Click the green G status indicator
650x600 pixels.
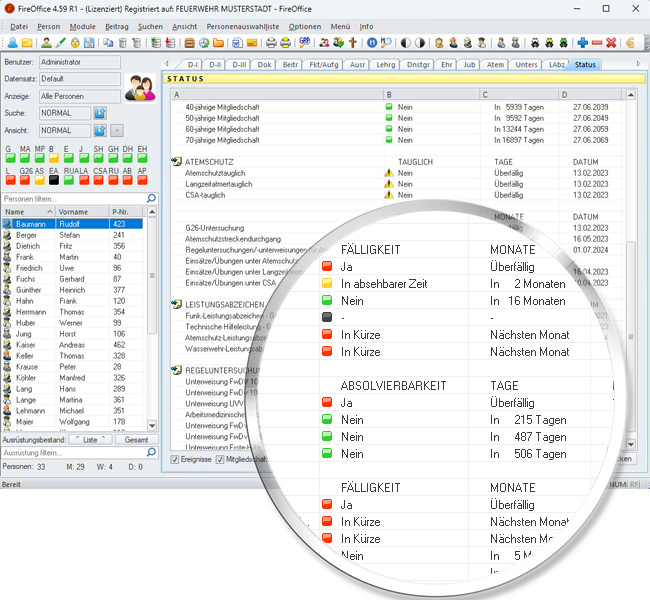[x=9, y=160]
